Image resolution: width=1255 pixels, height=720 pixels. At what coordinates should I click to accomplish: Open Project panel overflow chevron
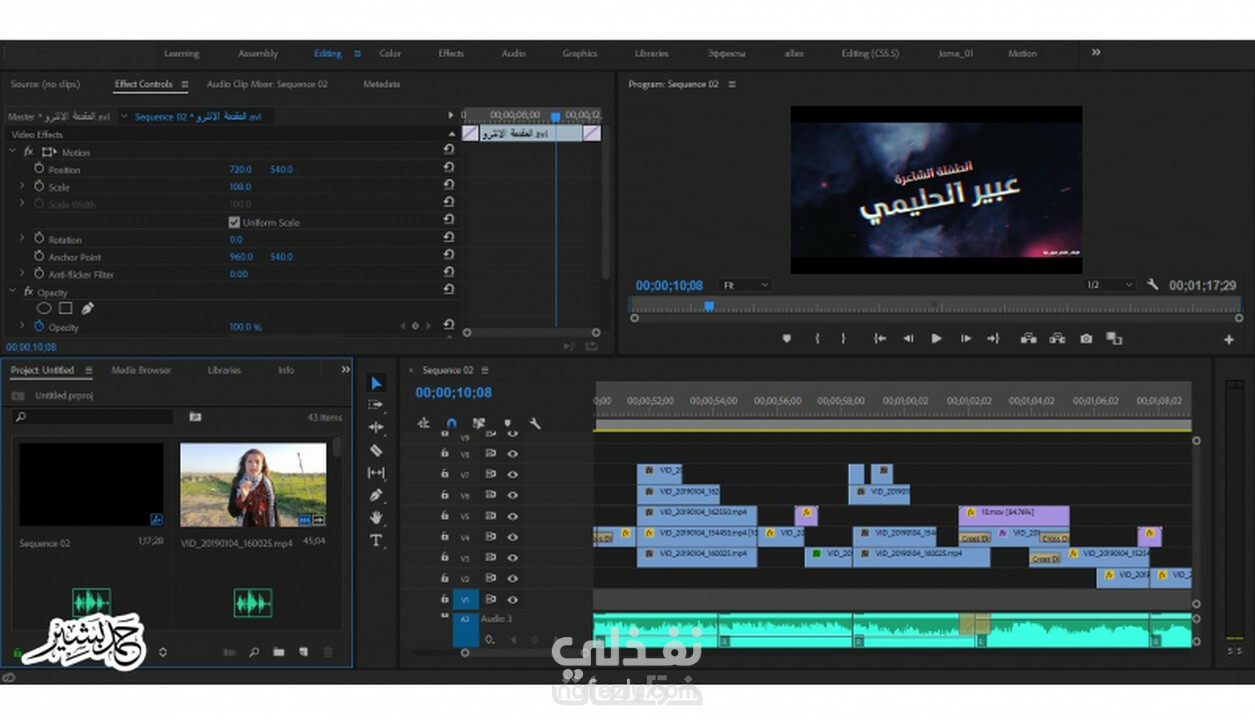point(346,369)
